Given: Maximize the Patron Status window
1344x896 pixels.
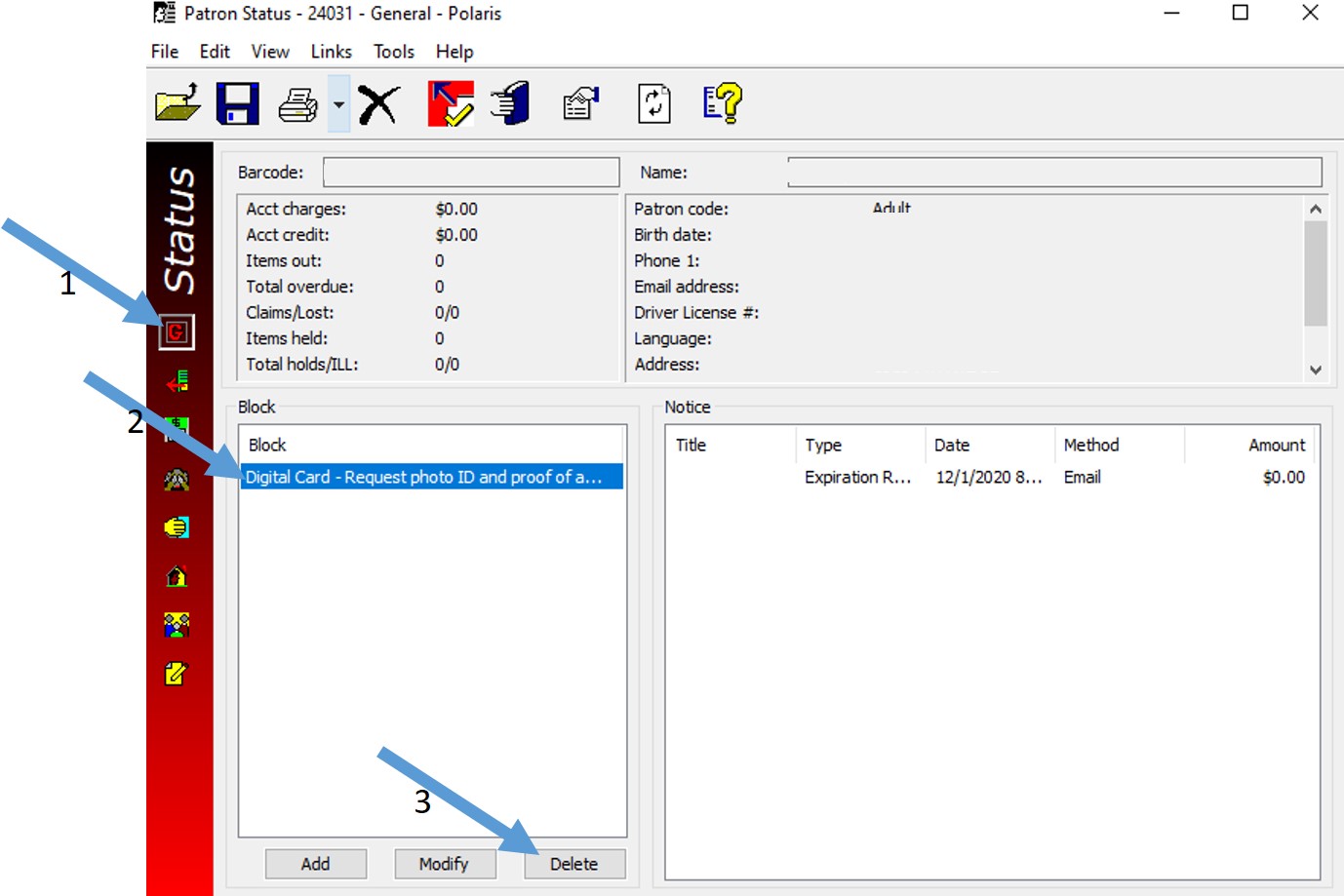Looking at the screenshot, I should tap(1241, 13).
